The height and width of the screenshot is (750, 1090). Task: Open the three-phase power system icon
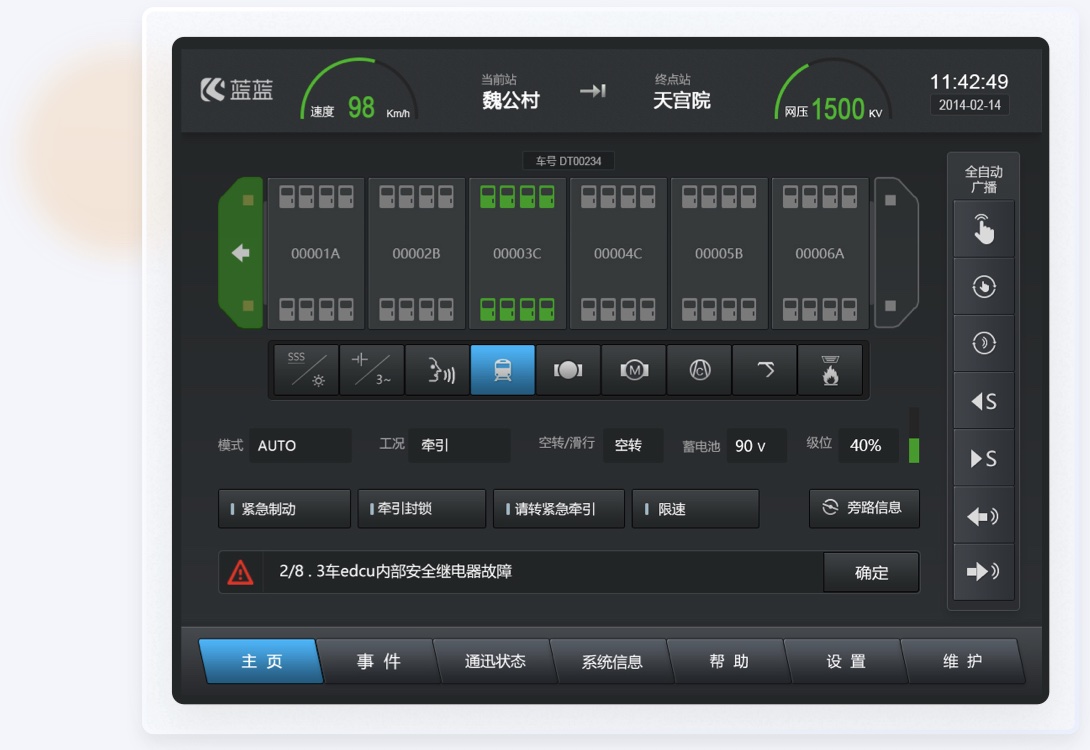tap(372, 370)
